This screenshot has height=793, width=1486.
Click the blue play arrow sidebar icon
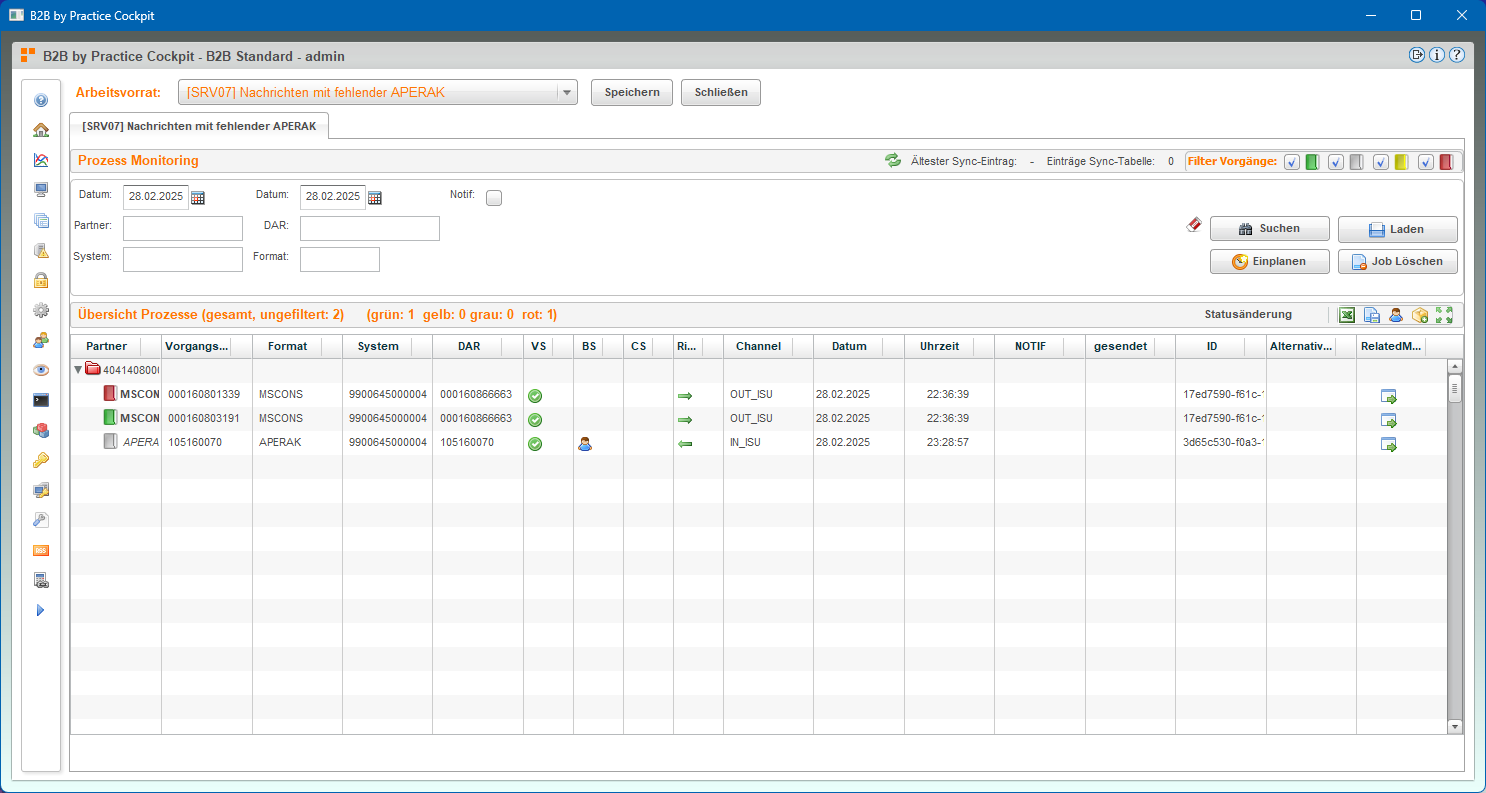point(41,610)
